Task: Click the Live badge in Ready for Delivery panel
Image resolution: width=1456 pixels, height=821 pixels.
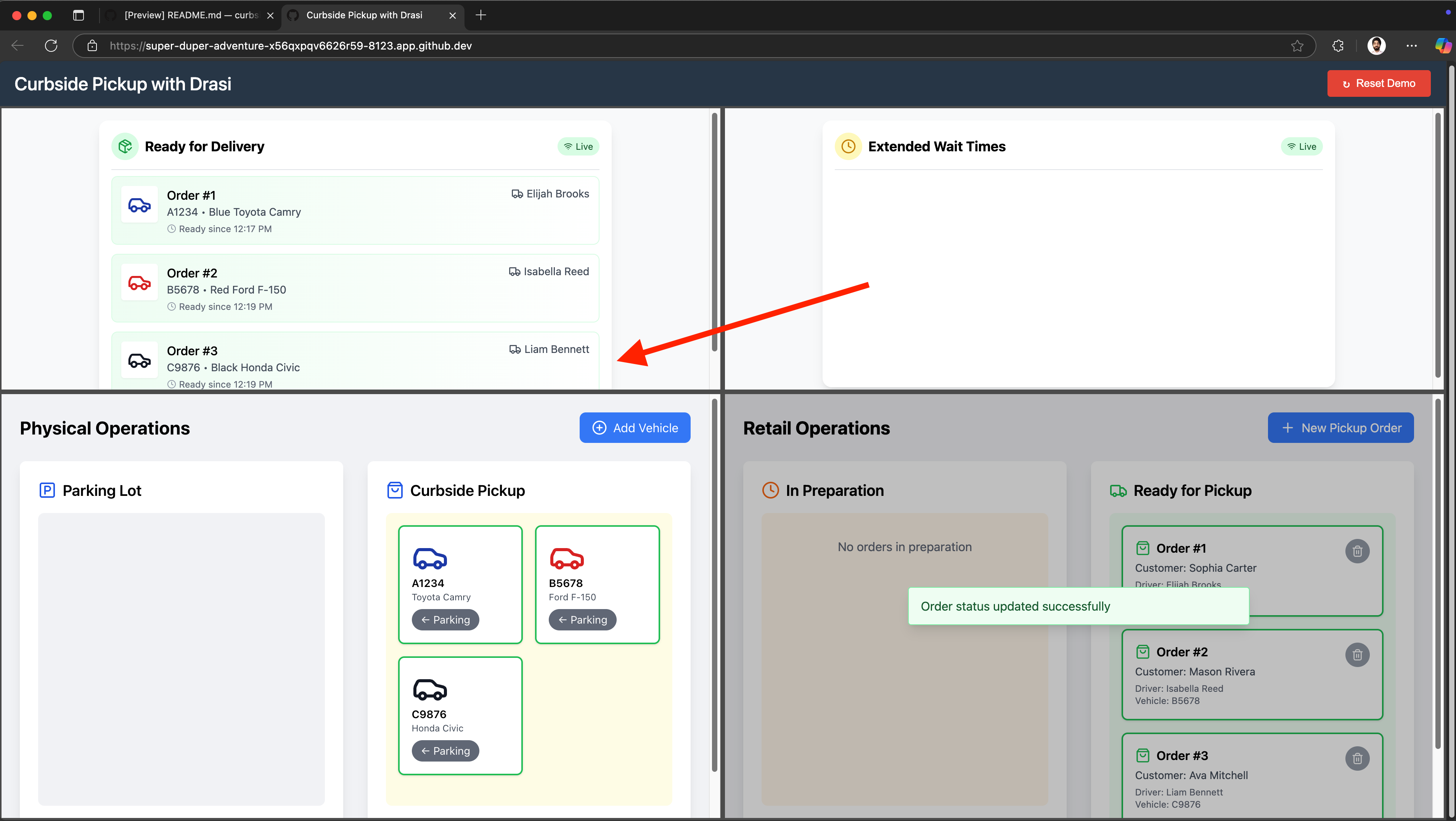Action: click(x=578, y=146)
